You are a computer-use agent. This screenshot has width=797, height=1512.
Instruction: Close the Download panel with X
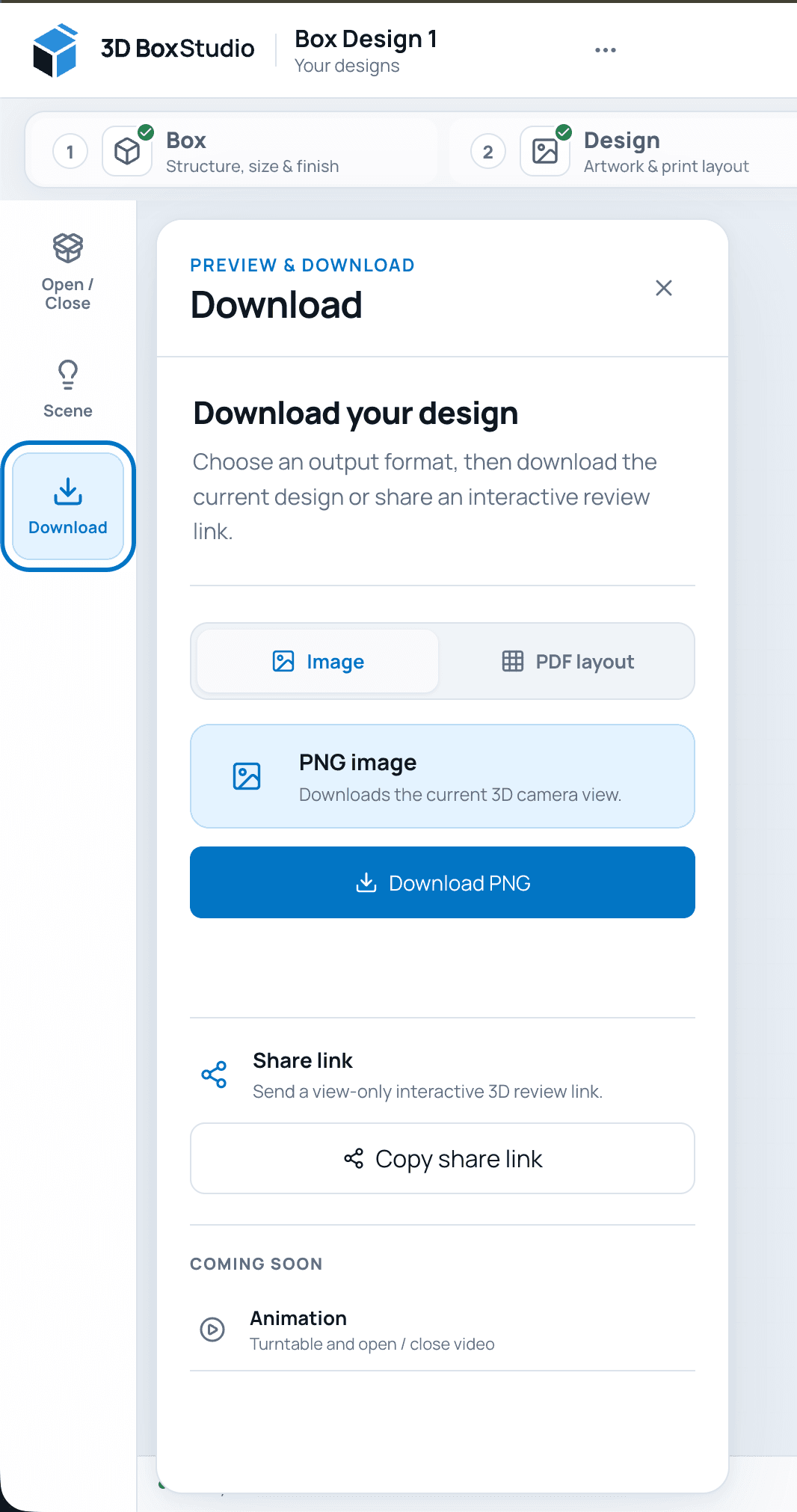[x=664, y=288]
